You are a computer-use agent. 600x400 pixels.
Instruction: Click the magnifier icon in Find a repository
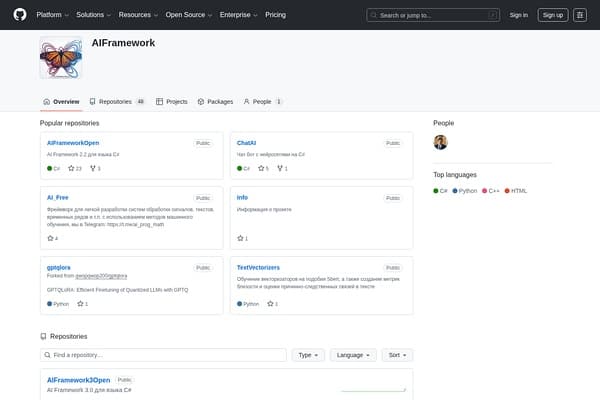(47, 355)
